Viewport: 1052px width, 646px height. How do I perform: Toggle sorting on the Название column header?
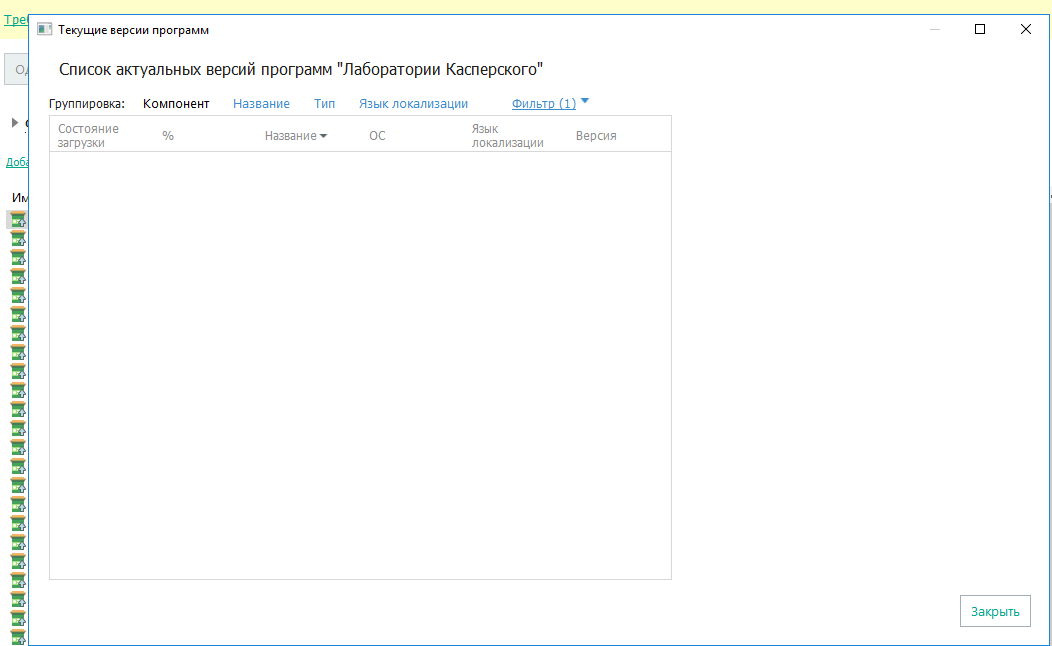pyautogui.click(x=295, y=136)
